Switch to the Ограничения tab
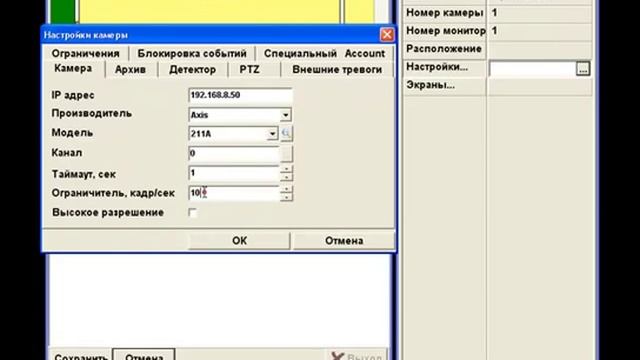The image size is (640, 360). pos(85,53)
